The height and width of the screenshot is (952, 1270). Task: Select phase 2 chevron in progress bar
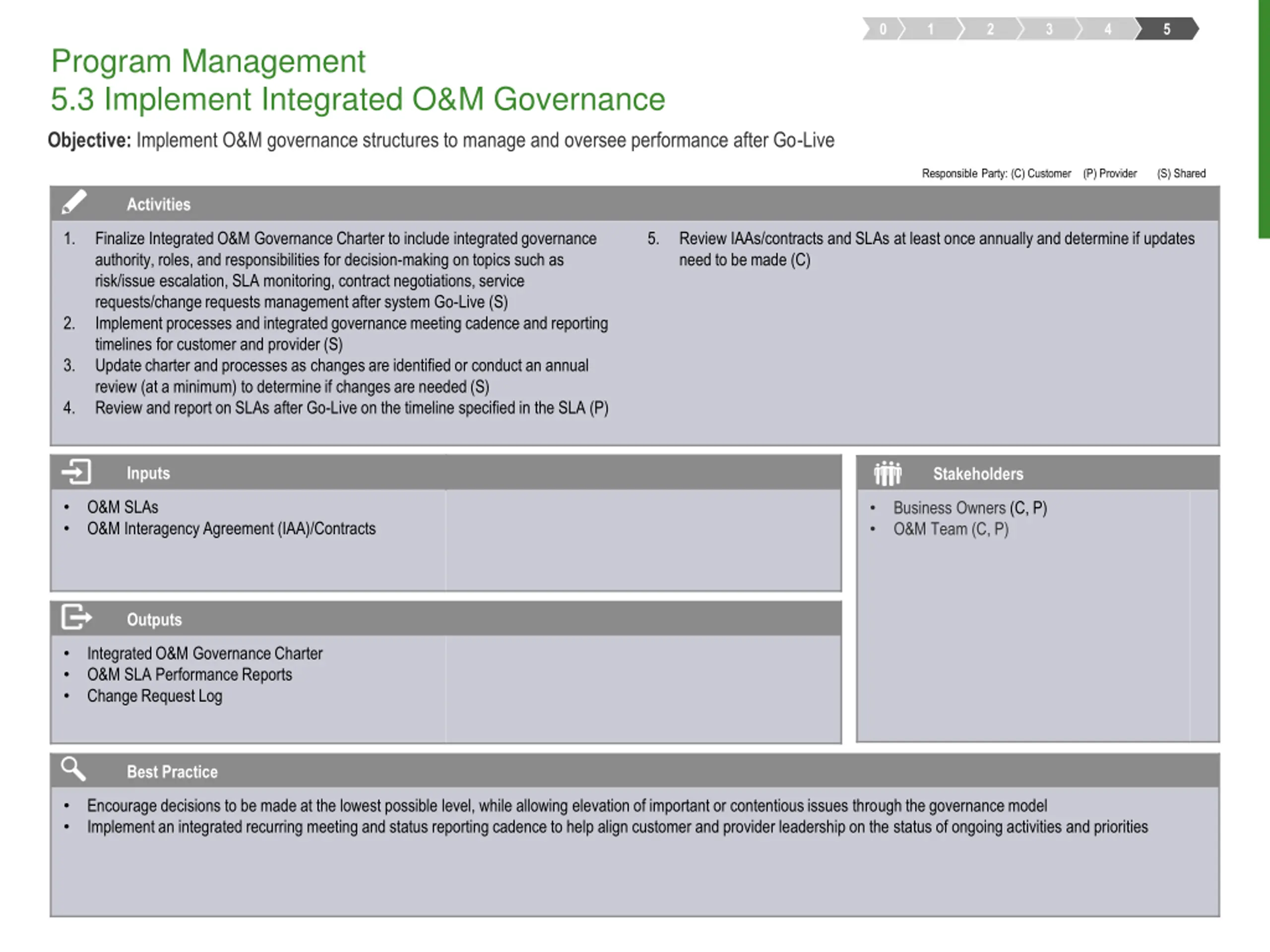pyautogui.click(x=990, y=29)
